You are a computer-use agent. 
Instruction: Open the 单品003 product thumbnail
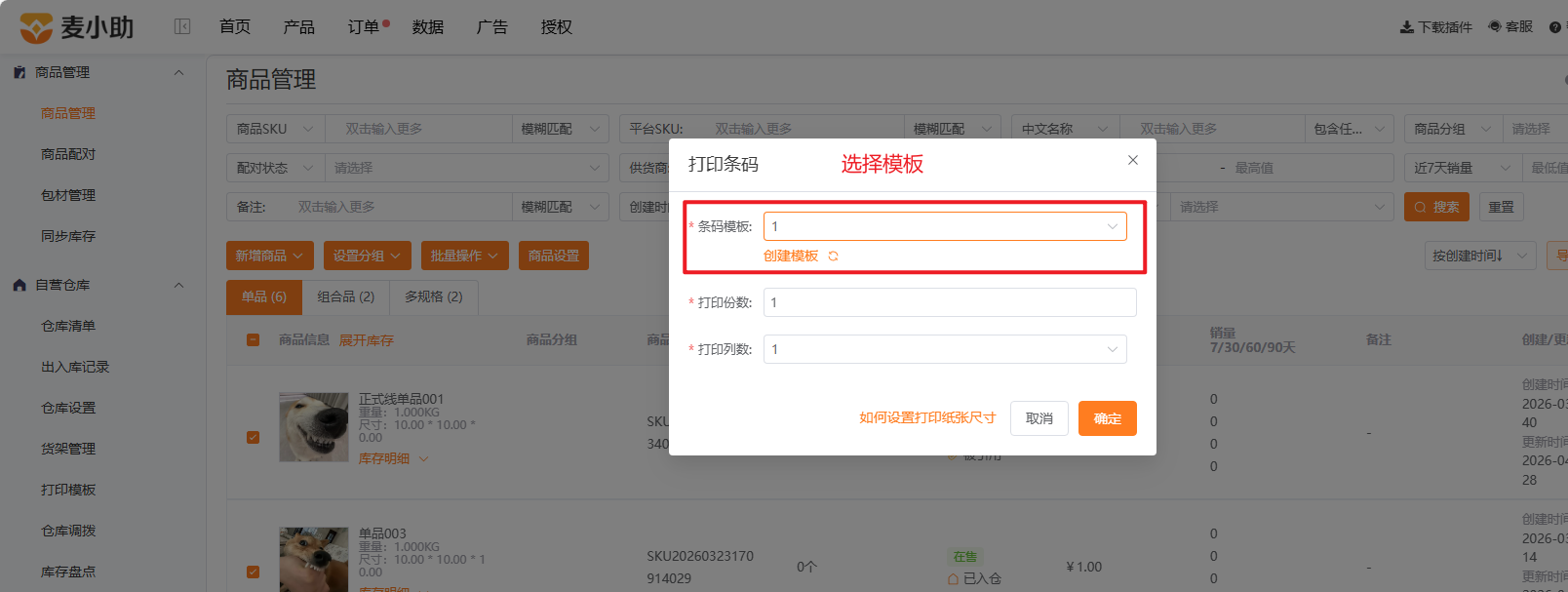314,560
